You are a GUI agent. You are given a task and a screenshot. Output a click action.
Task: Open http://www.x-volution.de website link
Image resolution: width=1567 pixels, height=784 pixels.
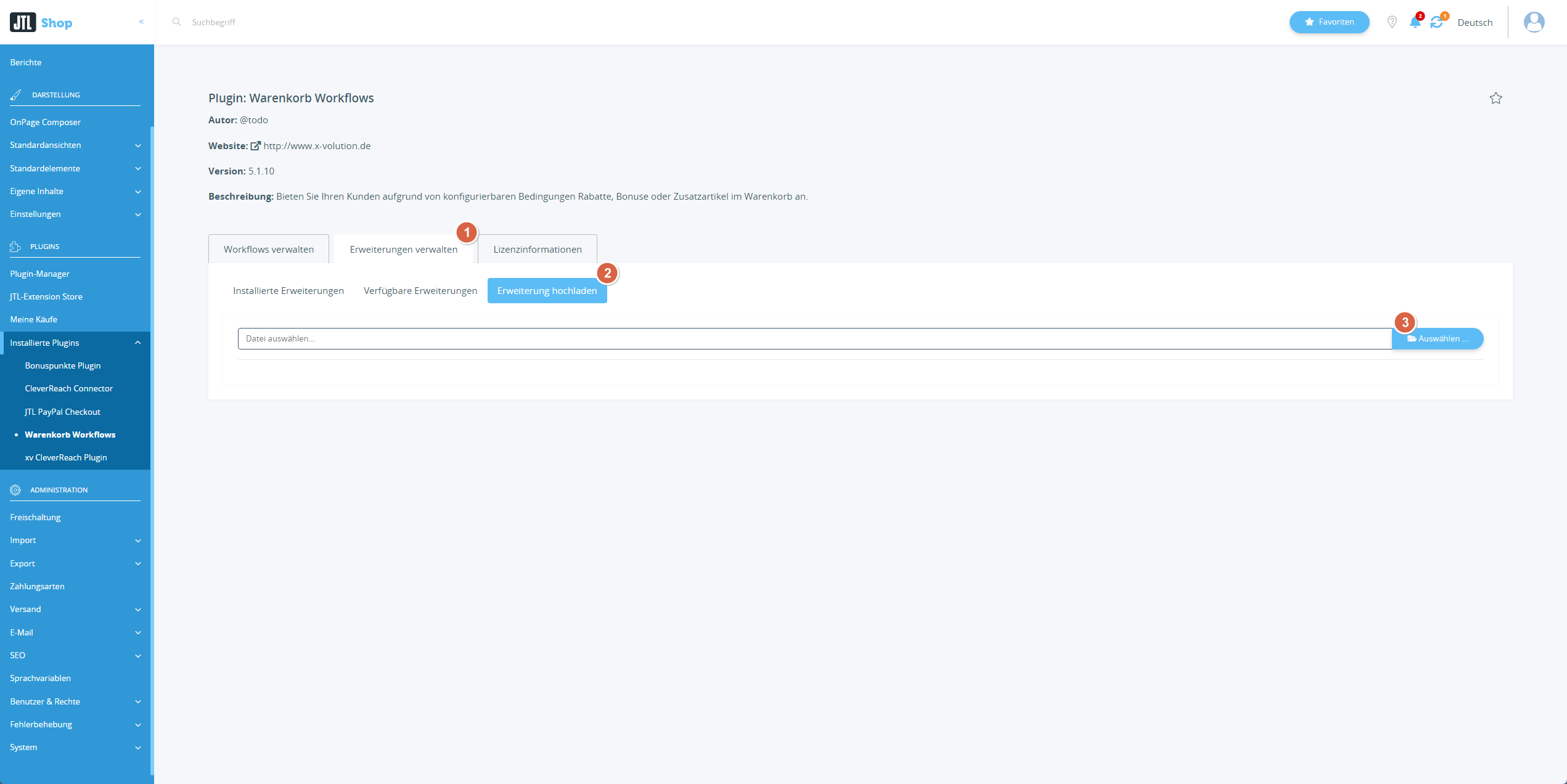[x=317, y=146]
